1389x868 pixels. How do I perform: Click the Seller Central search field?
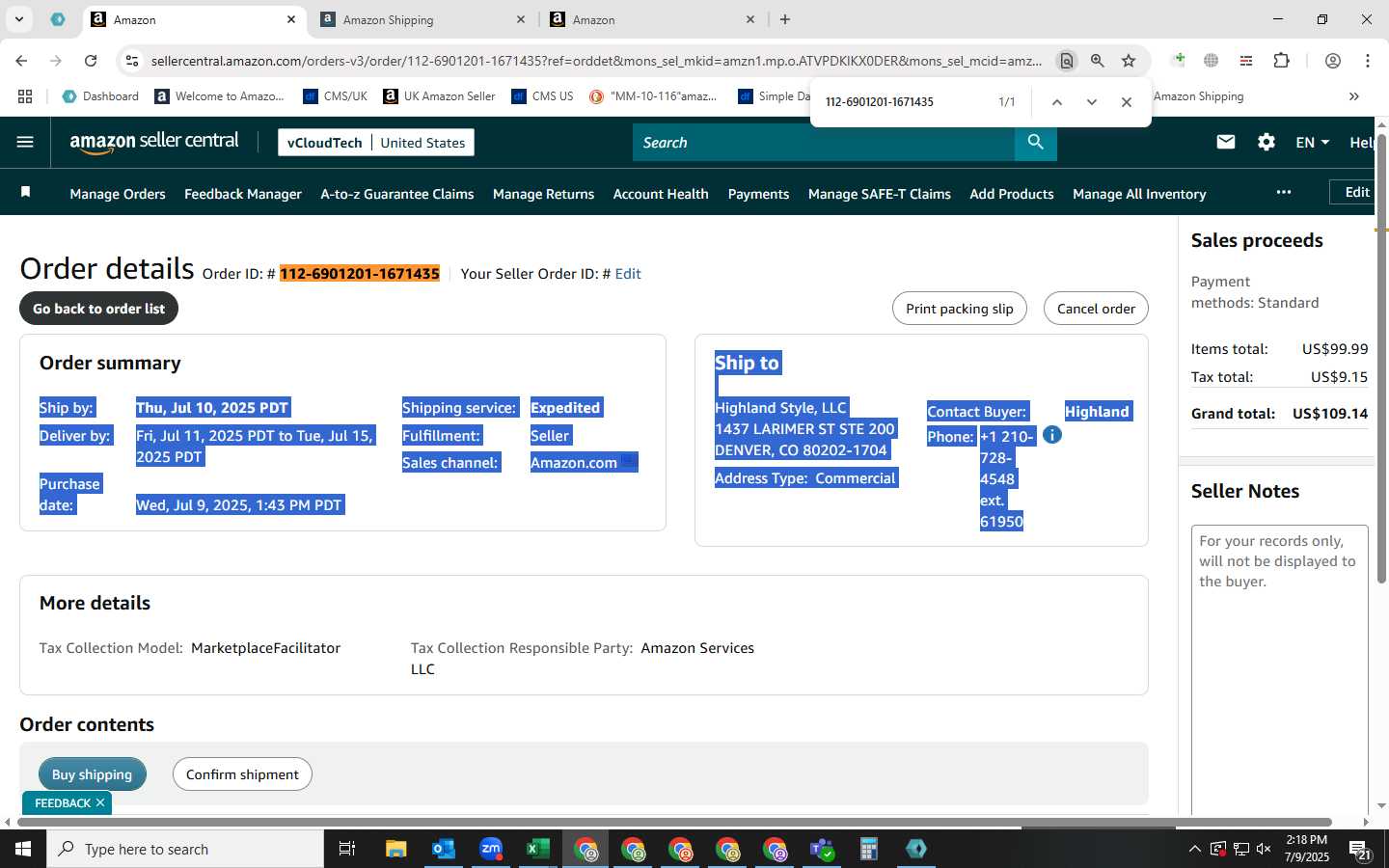tap(824, 142)
